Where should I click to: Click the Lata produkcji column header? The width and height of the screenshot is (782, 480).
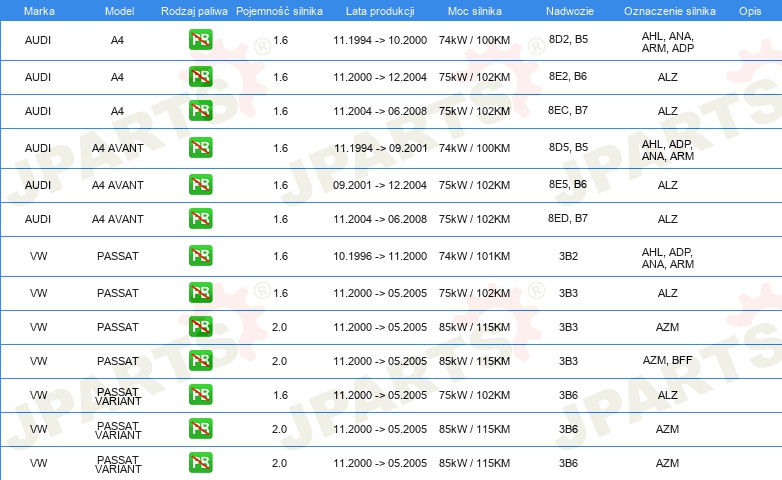pyautogui.click(x=380, y=11)
